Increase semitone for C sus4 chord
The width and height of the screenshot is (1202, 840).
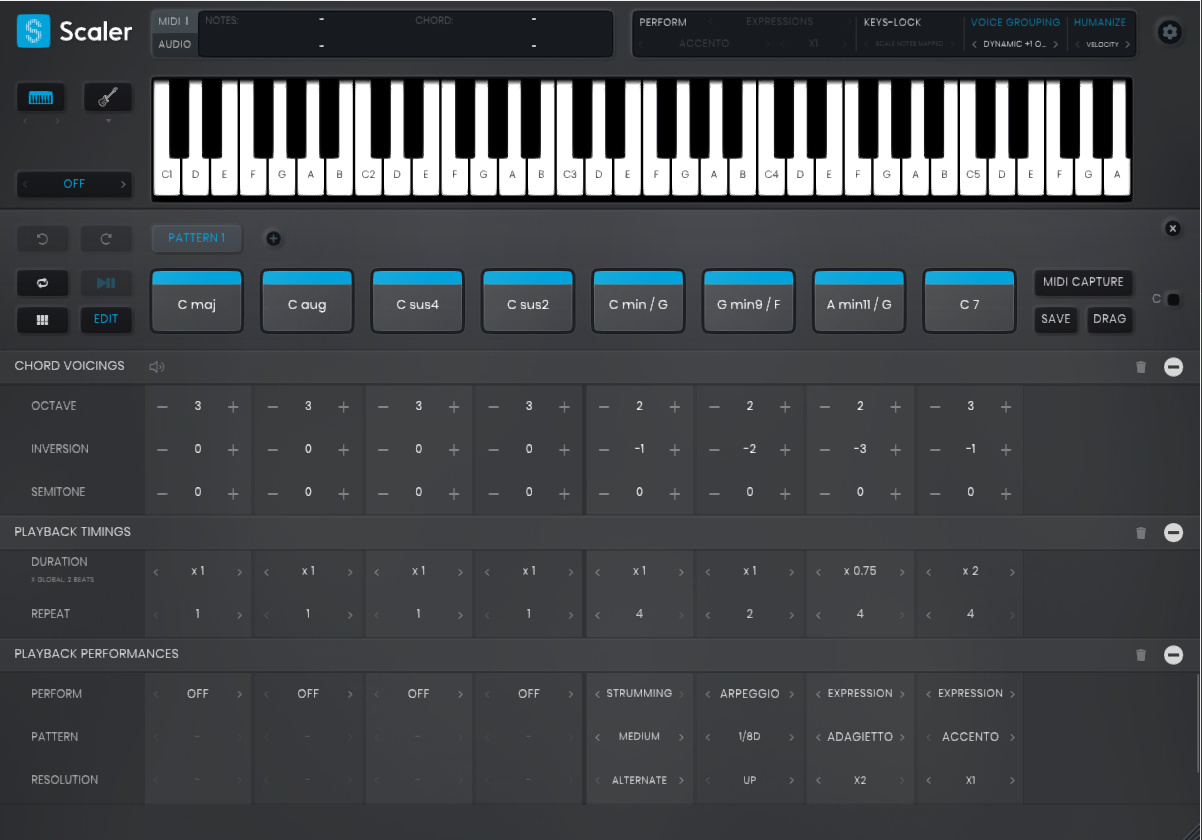click(454, 493)
